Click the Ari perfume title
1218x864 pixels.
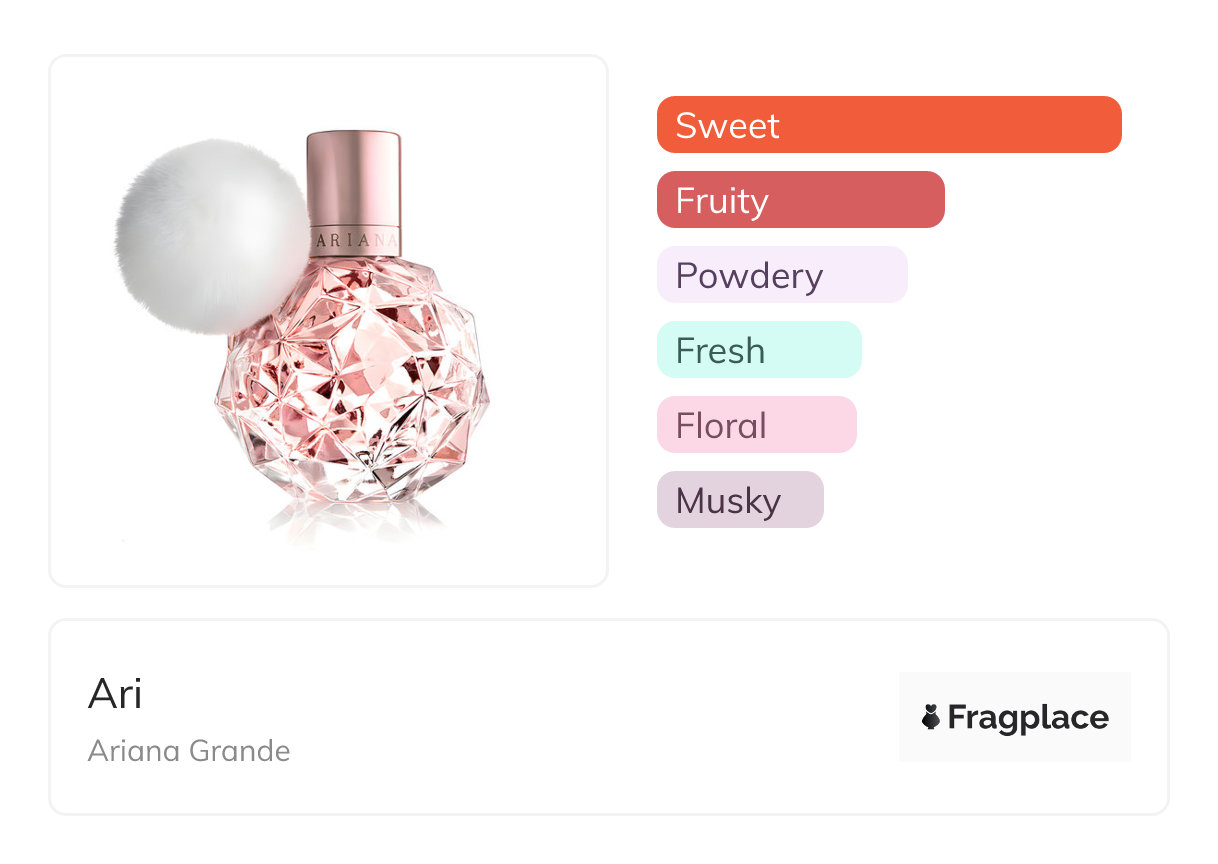115,694
